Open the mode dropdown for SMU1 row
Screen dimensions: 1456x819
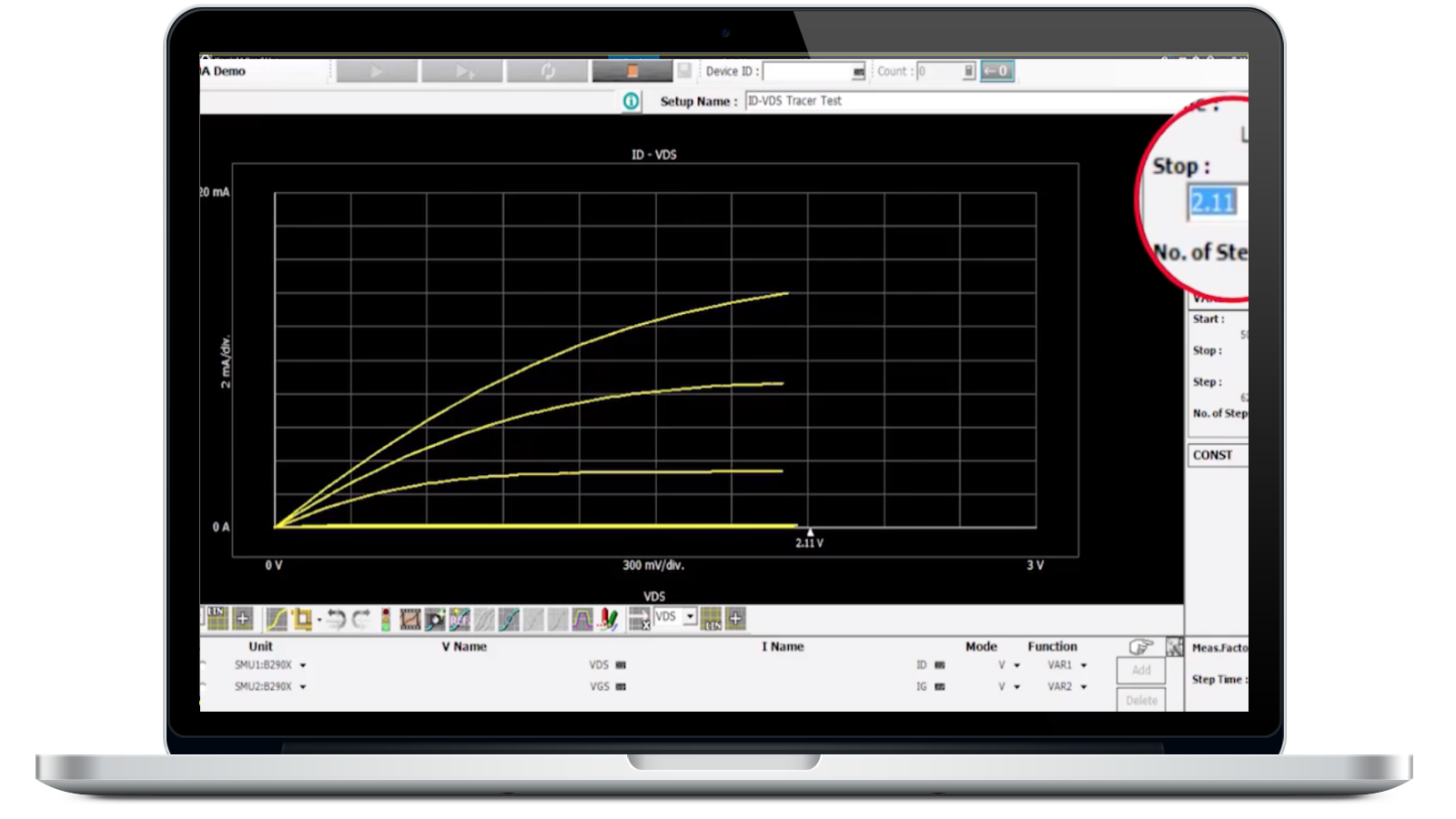pyautogui.click(x=1016, y=665)
